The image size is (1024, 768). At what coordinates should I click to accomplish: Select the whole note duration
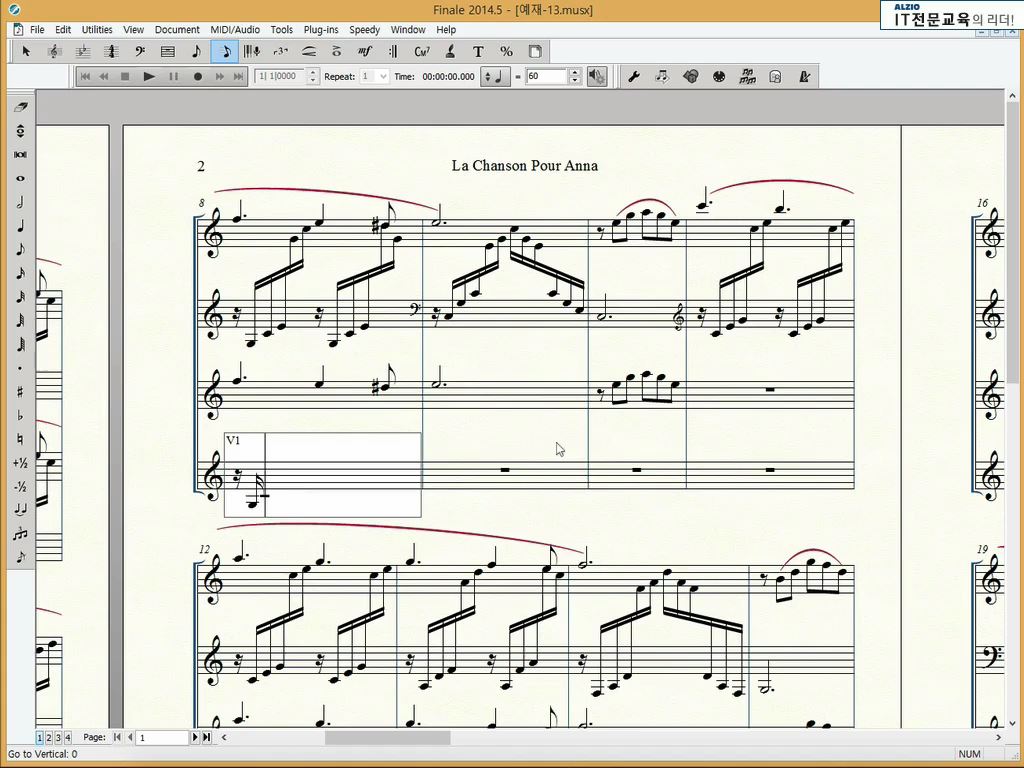(x=20, y=178)
